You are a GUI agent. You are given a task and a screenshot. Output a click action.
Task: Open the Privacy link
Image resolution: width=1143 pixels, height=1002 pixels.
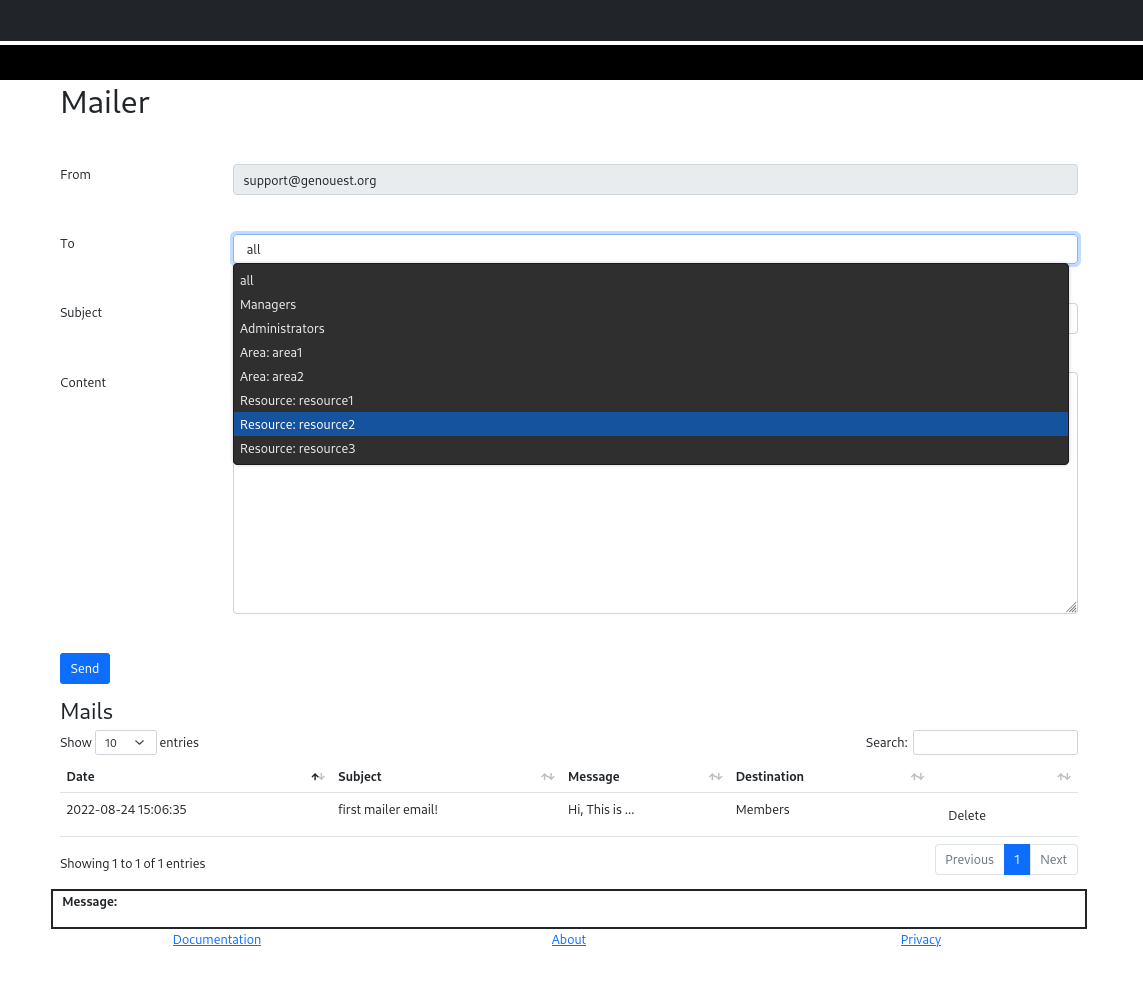pyautogui.click(x=921, y=940)
